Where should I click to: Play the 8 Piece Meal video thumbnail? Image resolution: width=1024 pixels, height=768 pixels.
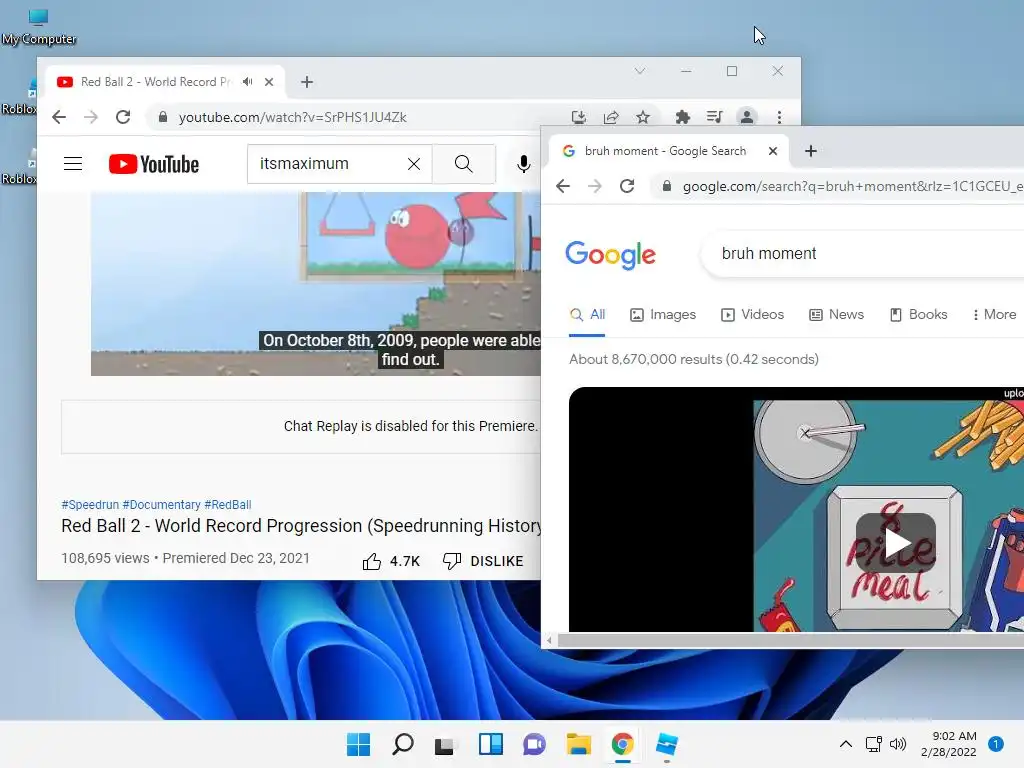tap(896, 542)
